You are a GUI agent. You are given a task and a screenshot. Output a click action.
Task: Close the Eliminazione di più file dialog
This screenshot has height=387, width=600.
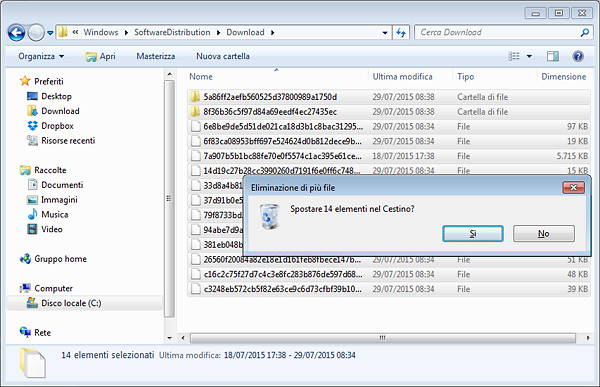573,188
